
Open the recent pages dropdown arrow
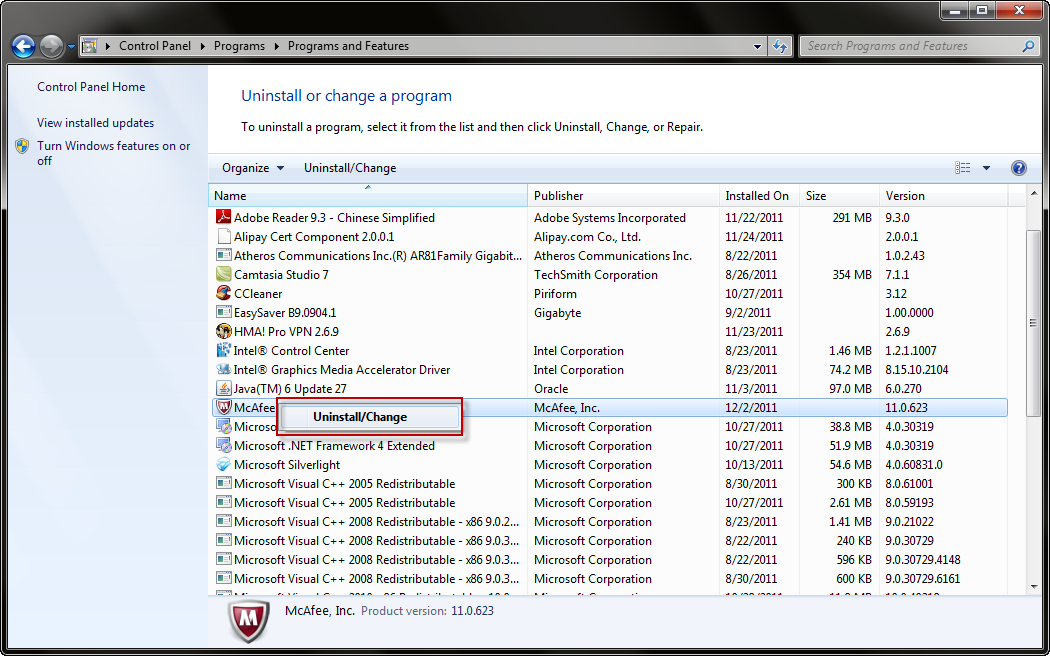[x=71, y=47]
